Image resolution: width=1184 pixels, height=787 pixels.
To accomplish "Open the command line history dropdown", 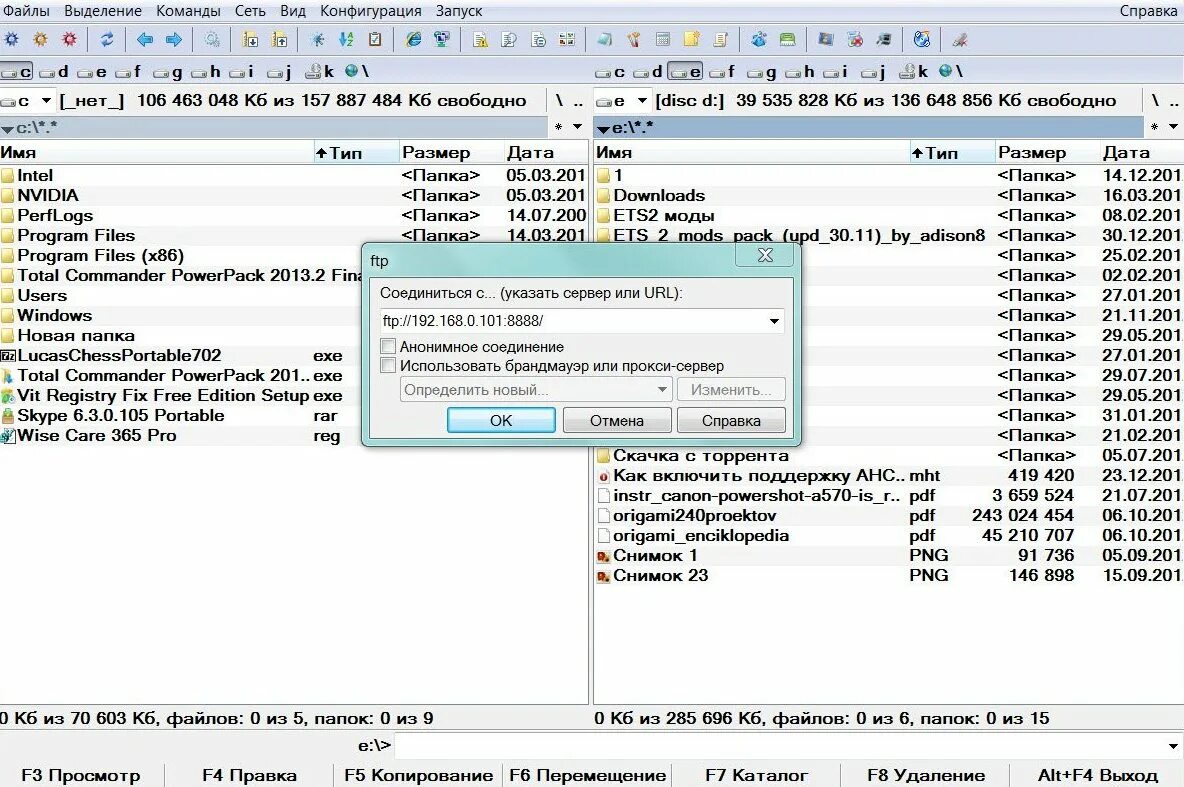I will click(x=1173, y=747).
